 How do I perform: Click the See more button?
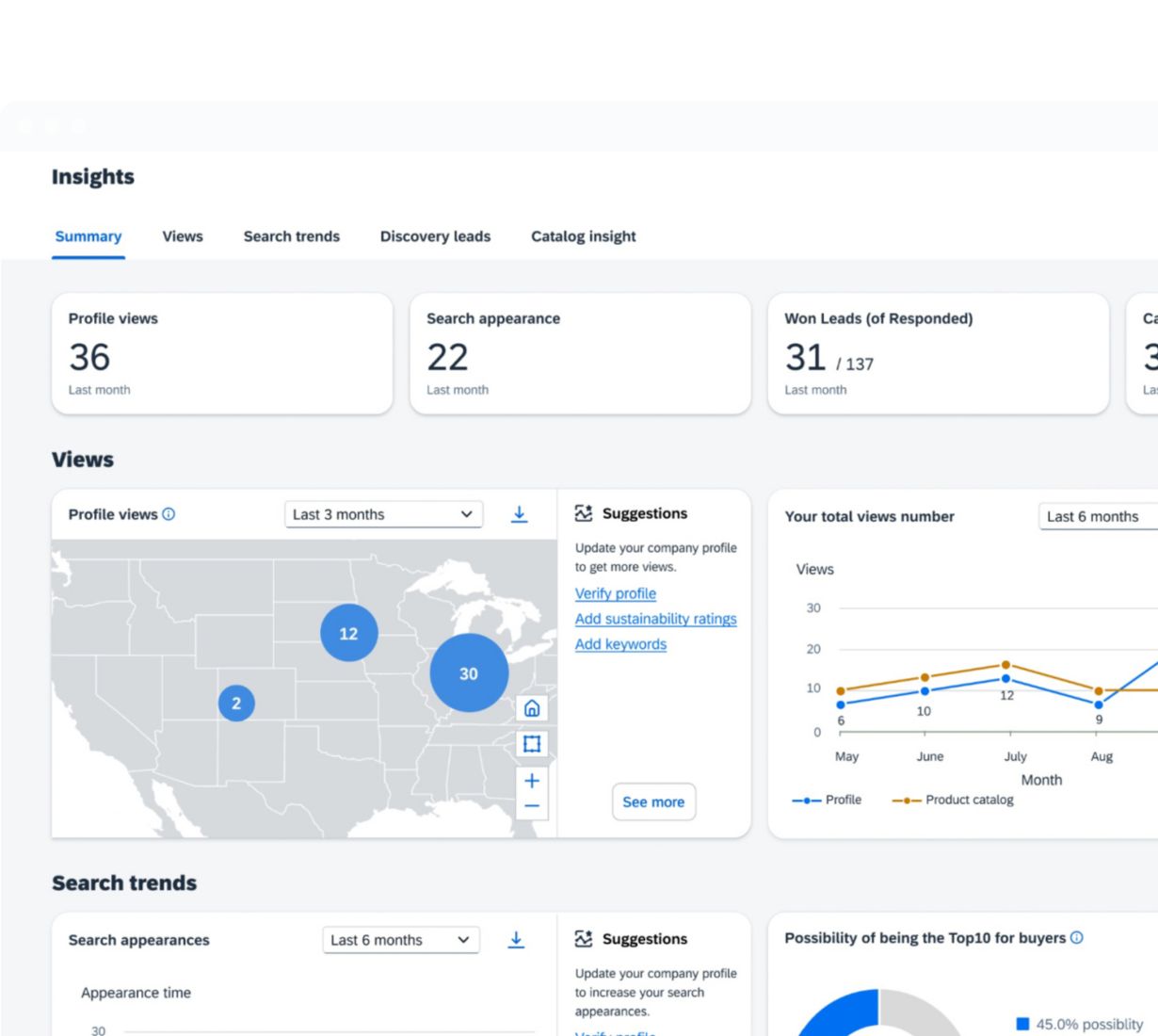(x=653, y=802)
